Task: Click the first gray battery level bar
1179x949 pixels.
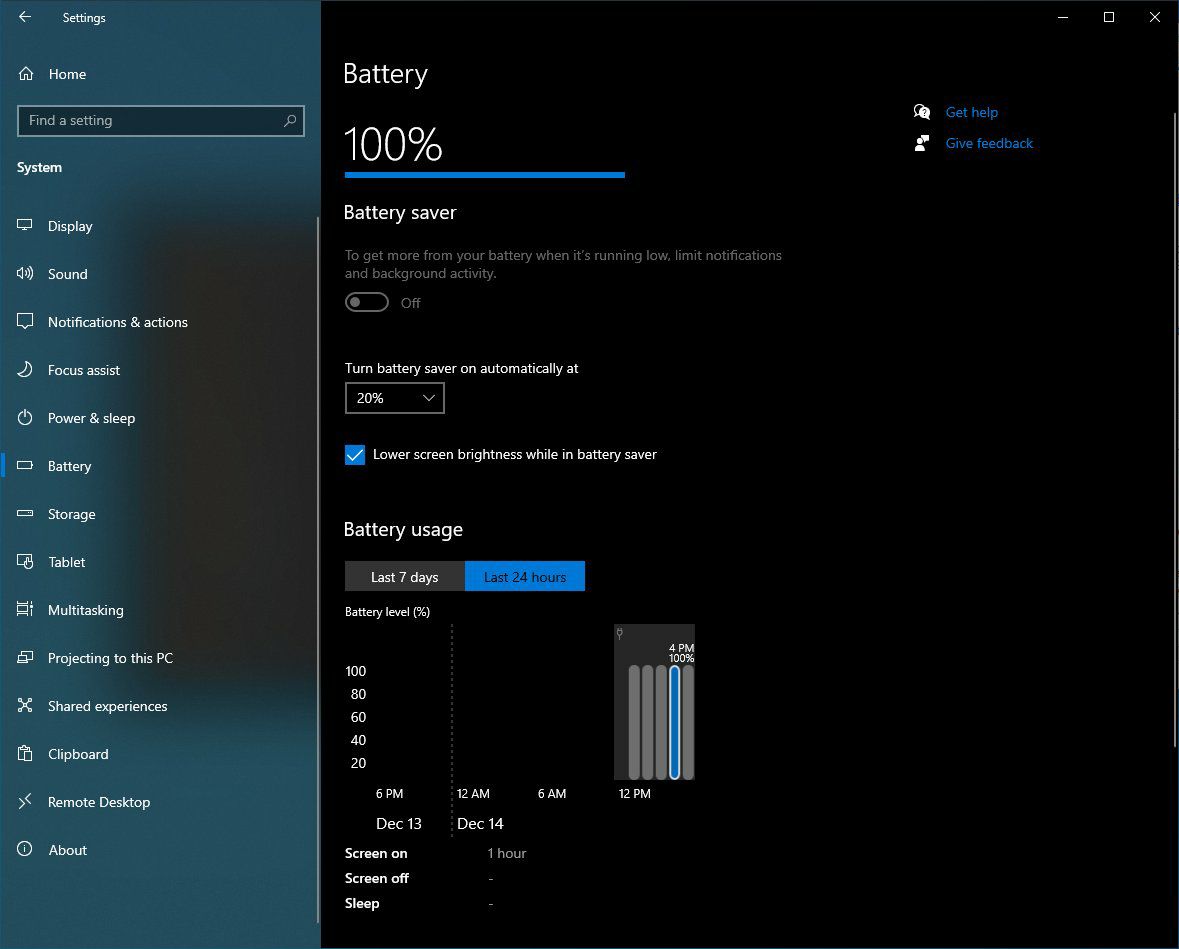Action: (634, 722)
